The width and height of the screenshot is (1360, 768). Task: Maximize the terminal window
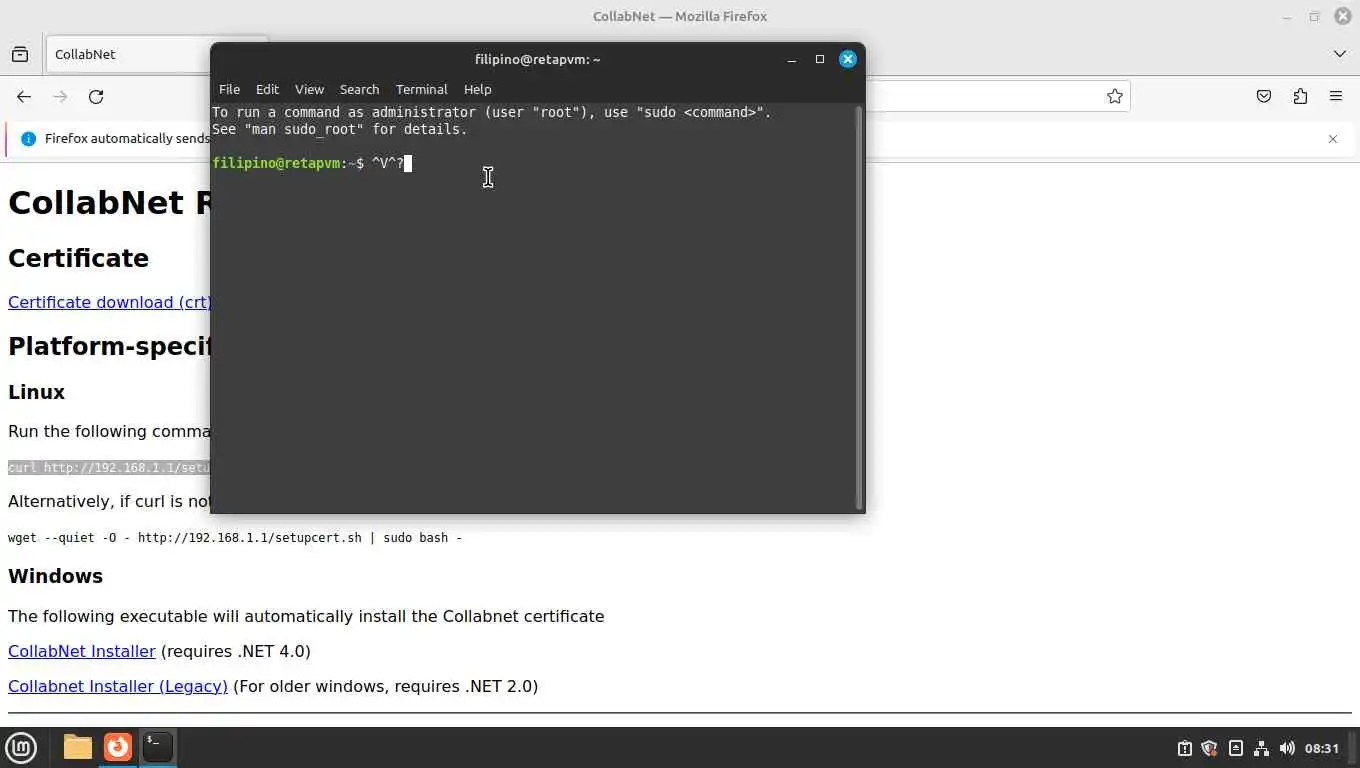pos(820,59)
